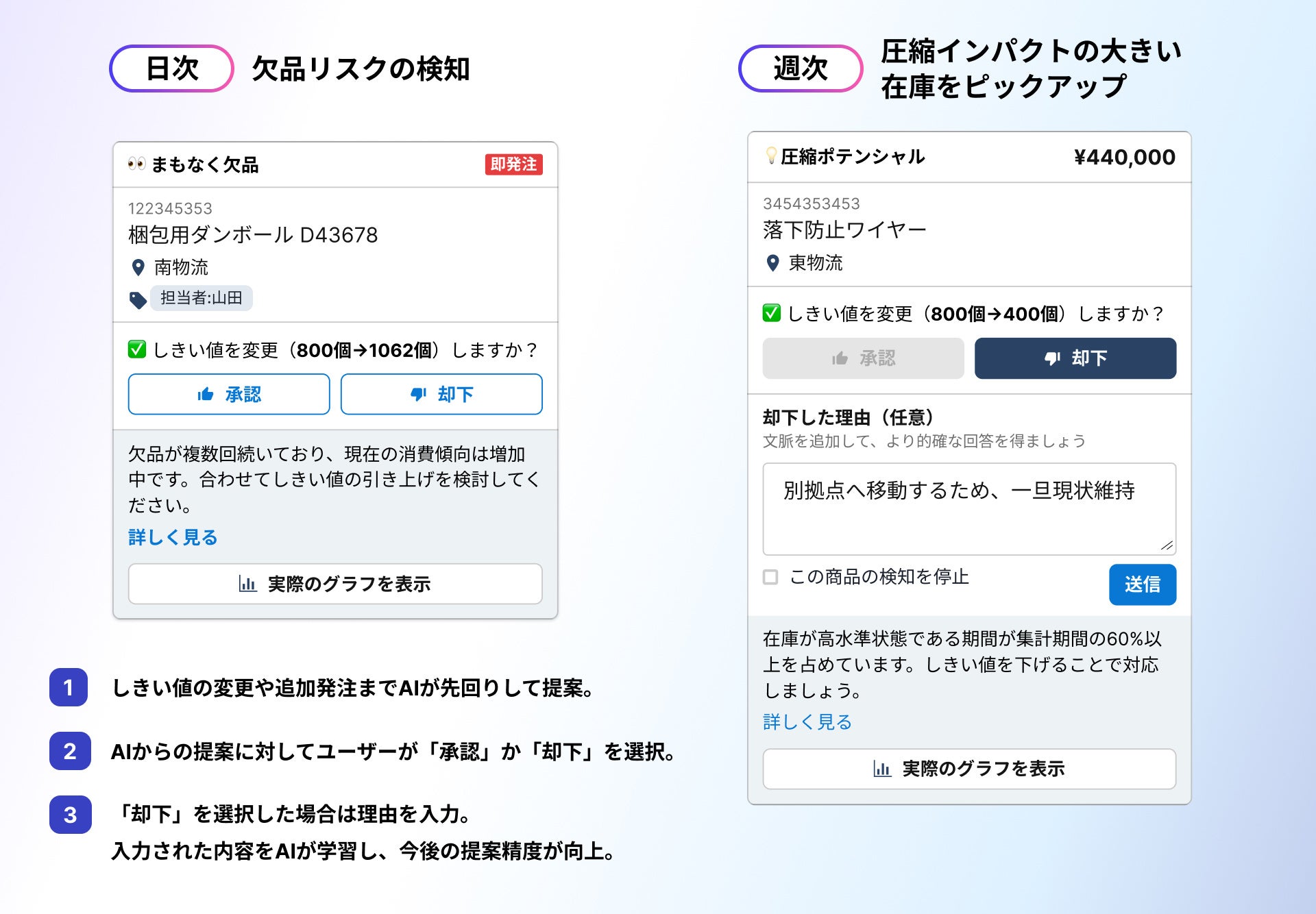Click the green check icon beside 800個→1062個

(x=137, y=349)
